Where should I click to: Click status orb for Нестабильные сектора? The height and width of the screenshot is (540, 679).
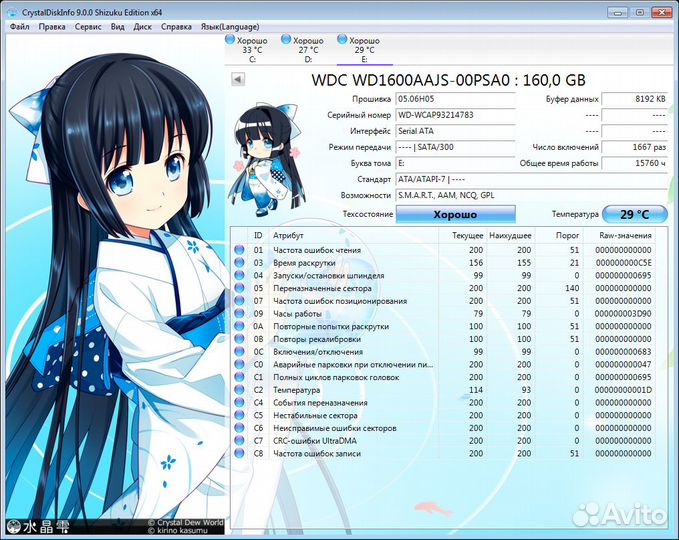[x=239, y=415]
